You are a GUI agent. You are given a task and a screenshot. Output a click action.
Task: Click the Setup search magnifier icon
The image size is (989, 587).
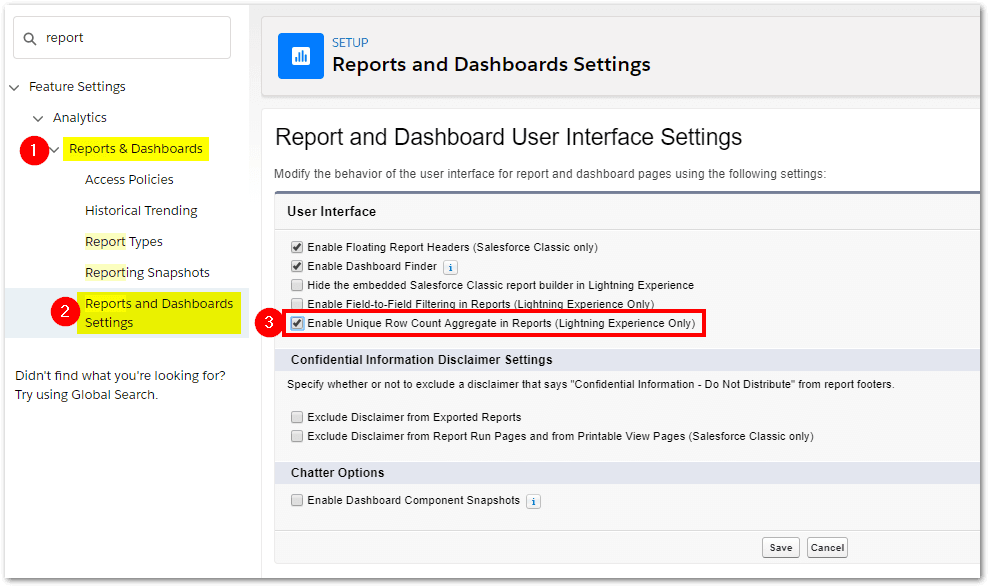(30, 38)
